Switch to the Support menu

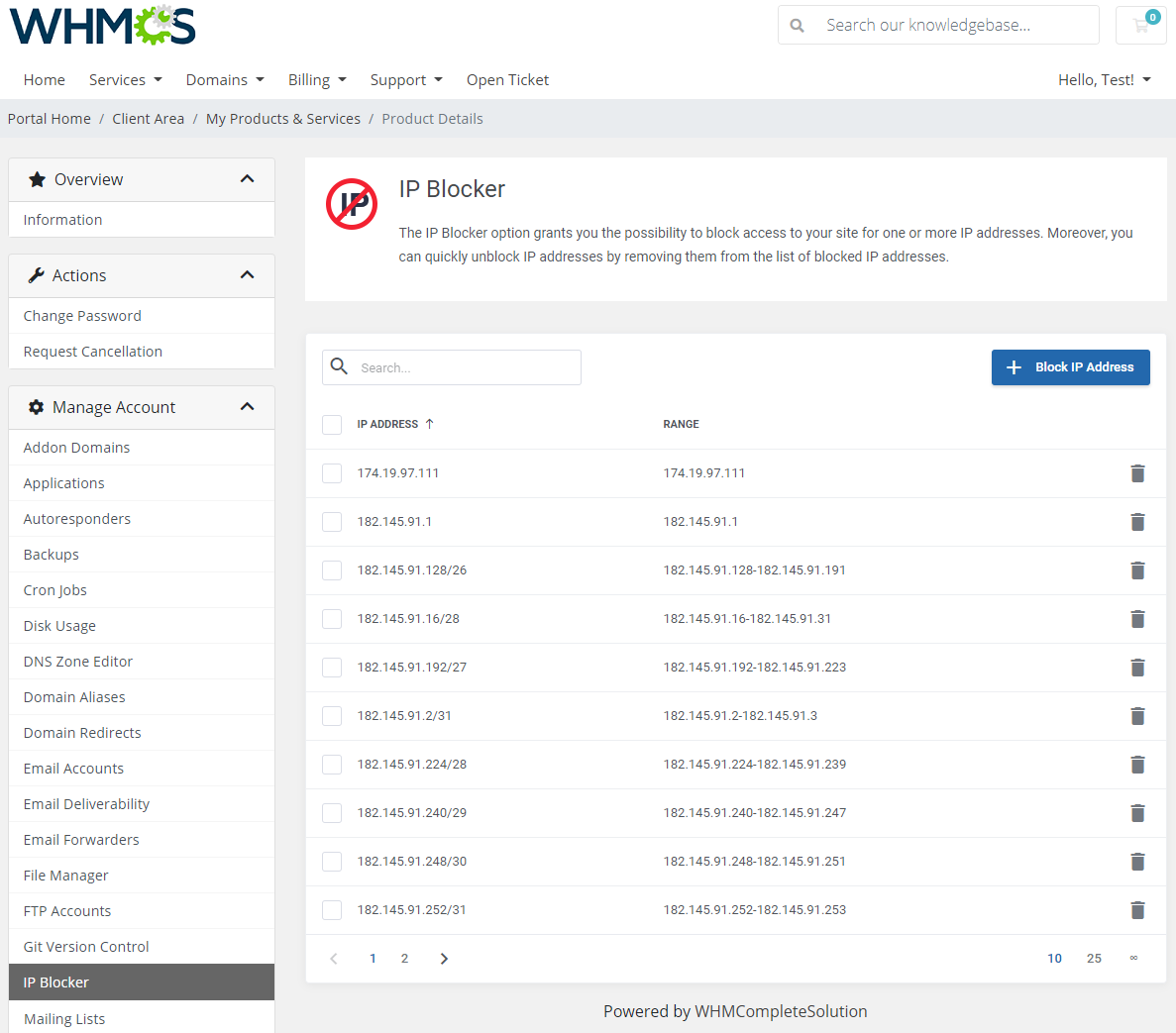(405, 79)
